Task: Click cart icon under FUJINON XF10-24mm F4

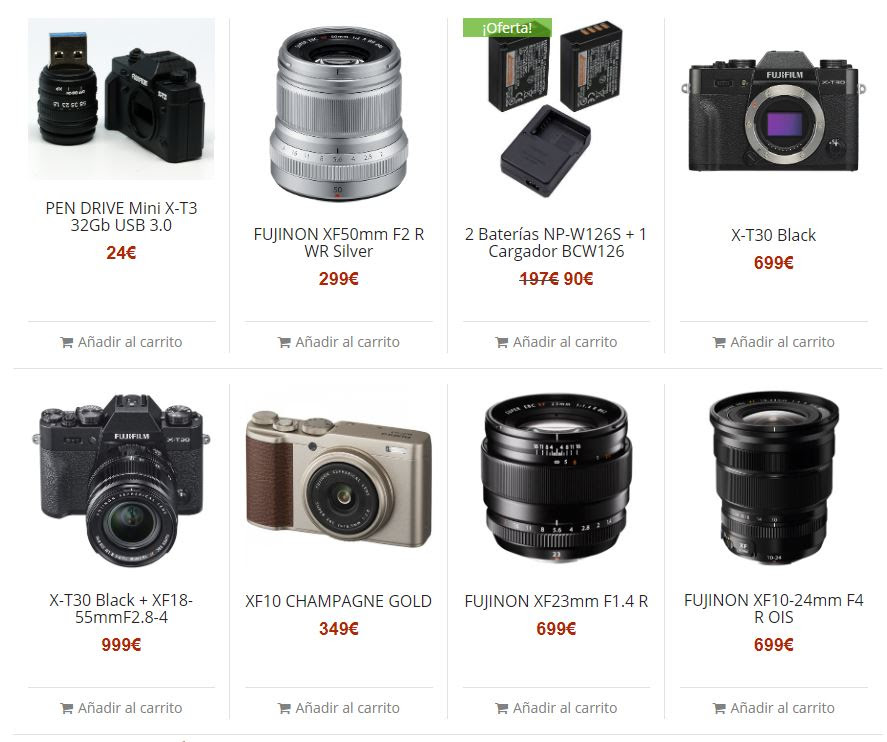Action: pyautogui.click(x=718, y=708)
